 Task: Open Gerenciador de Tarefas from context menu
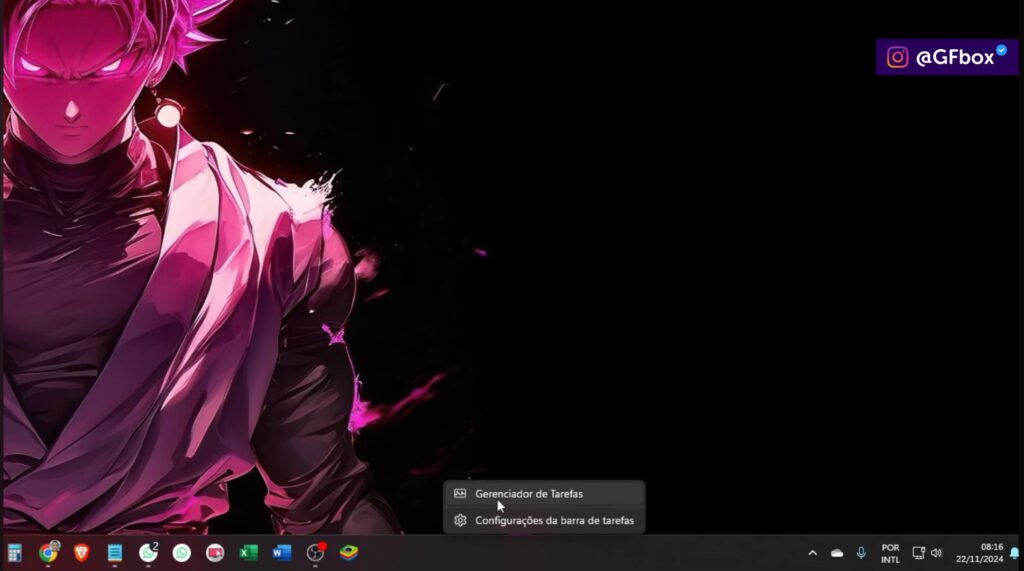pos(544,494)
